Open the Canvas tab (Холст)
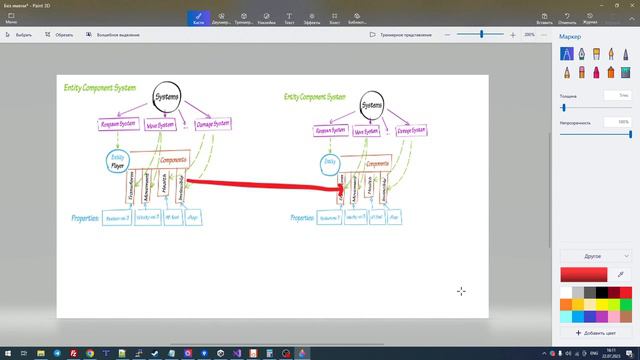This screenshot has height=360, width=640. (x=334, y=18)
